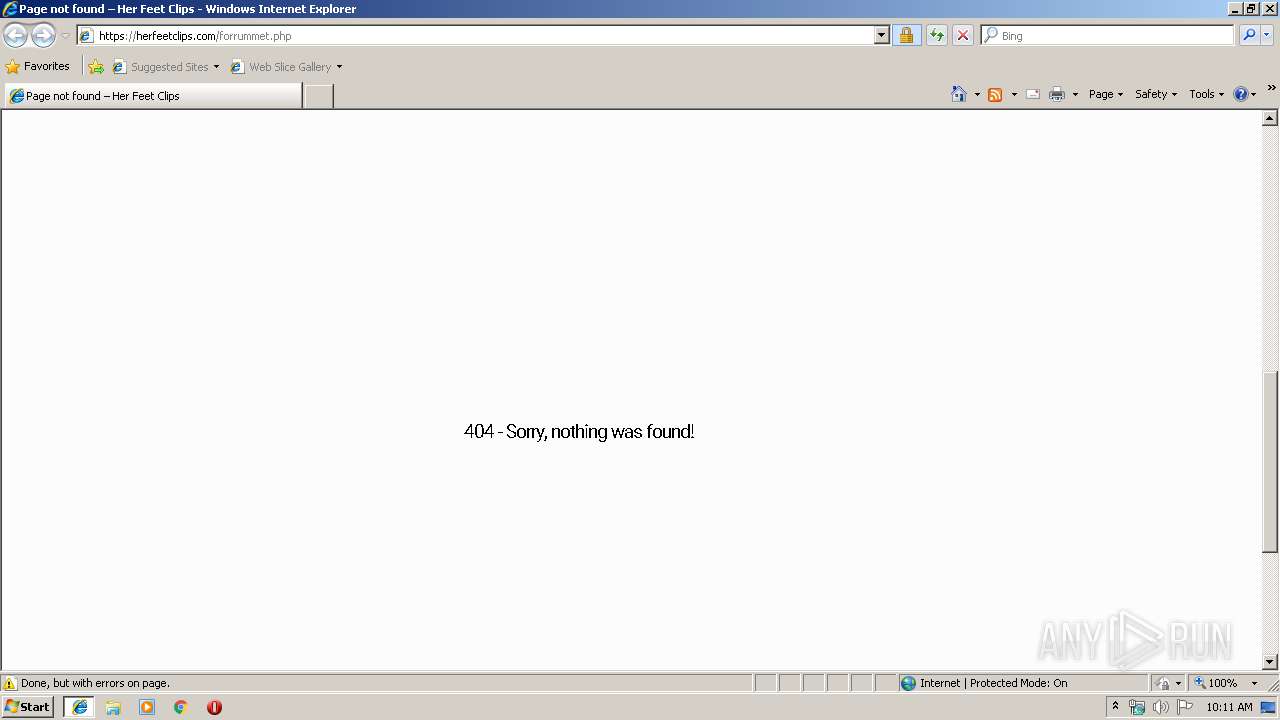Open the Favorites star button
Image resolution: width=1280 pixels, height=720 pixels.
[38, 67]
